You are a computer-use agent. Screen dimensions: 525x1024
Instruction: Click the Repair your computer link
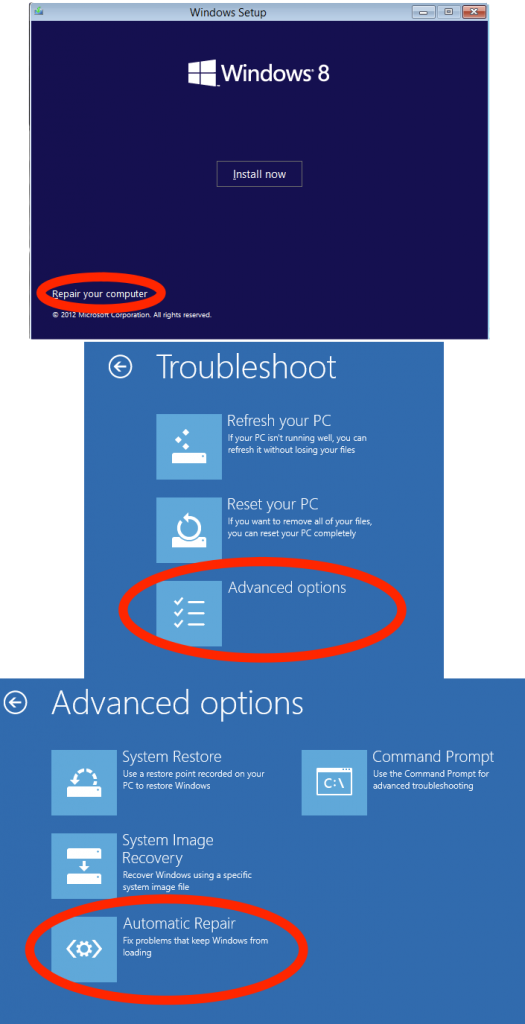[100, 294]
